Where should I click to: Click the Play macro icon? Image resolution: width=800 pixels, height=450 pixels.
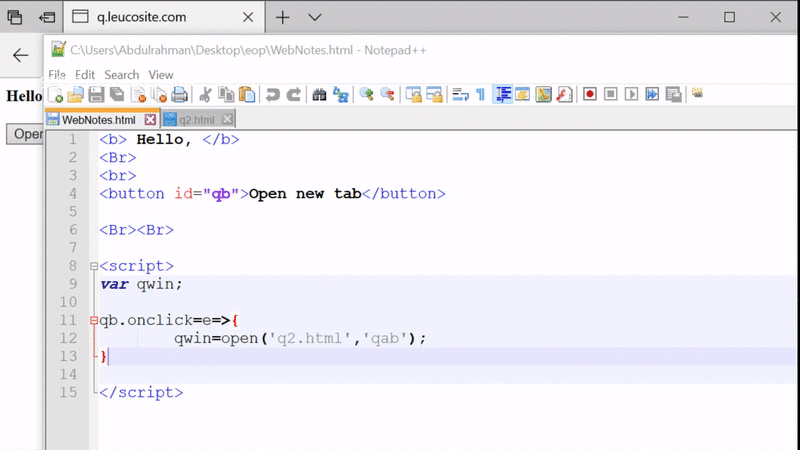click(x=631, y=95)
